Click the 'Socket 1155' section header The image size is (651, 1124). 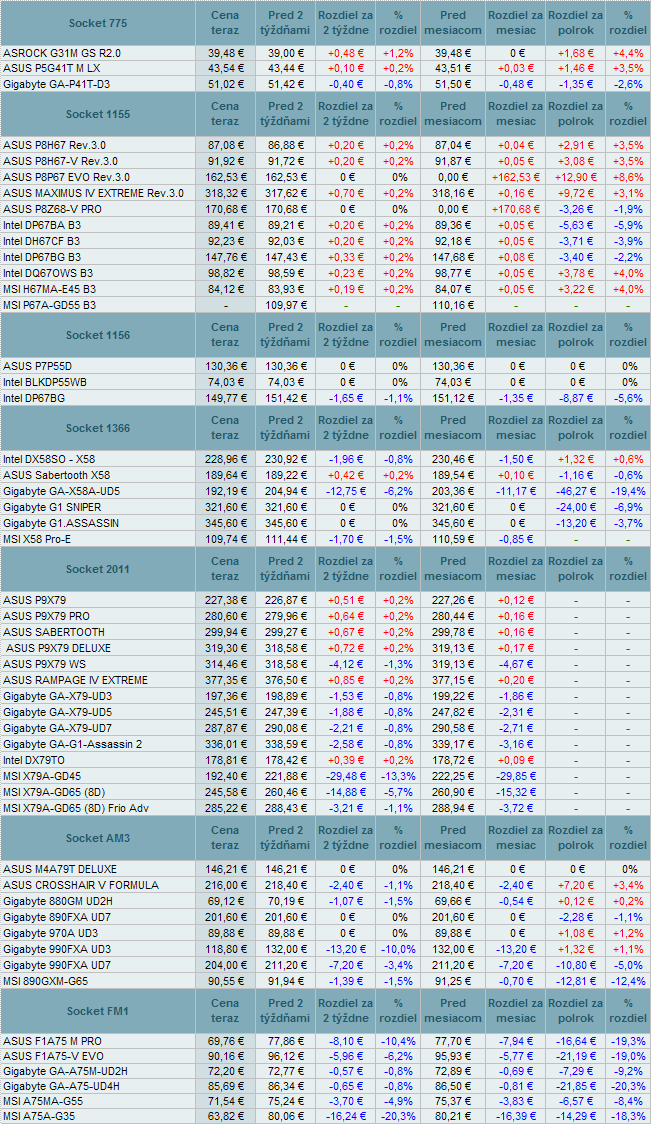coord(98,114)
